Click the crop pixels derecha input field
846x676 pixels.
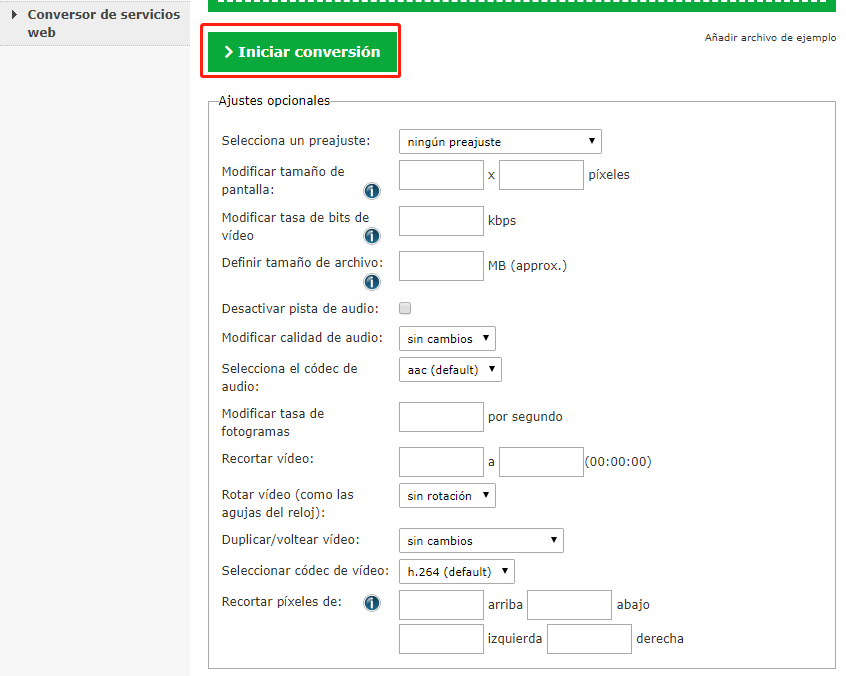[x=589, y=639]
